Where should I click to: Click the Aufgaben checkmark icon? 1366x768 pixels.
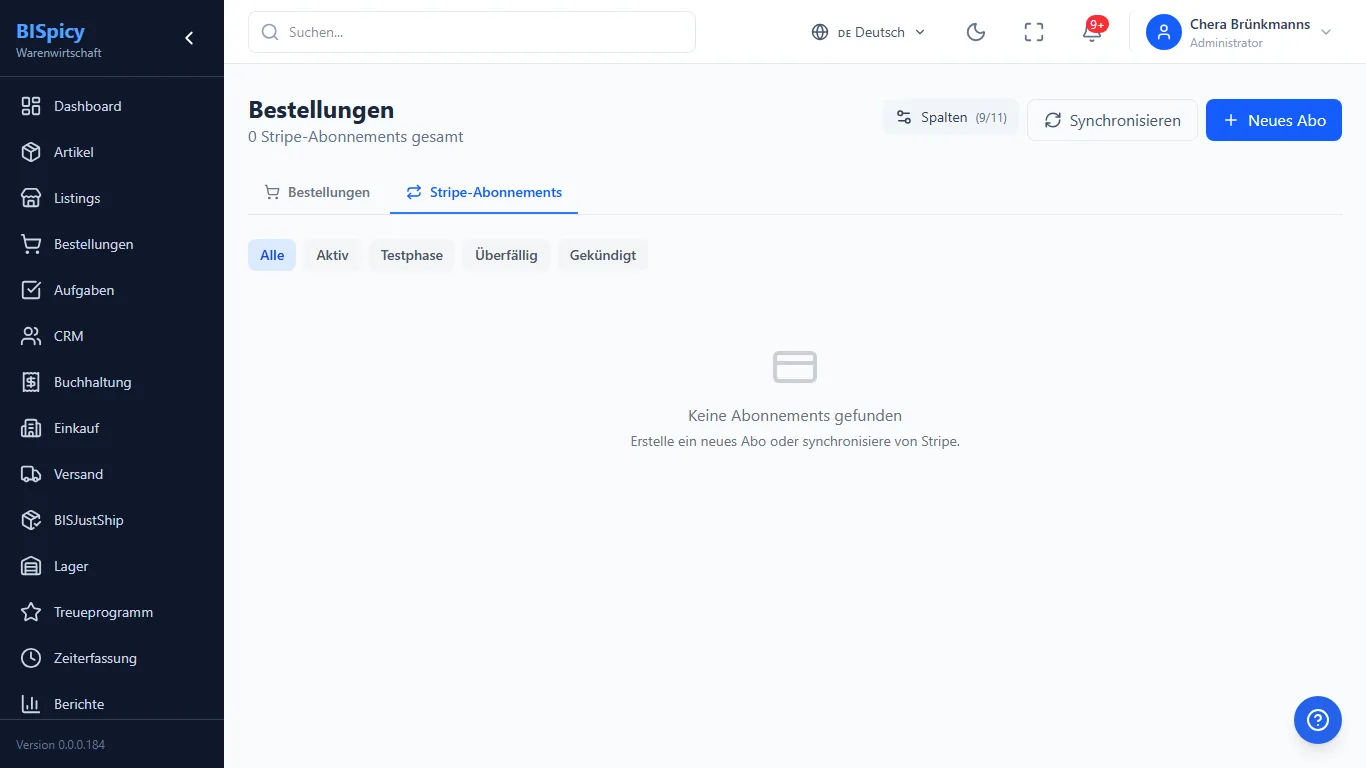click(31, 290)
